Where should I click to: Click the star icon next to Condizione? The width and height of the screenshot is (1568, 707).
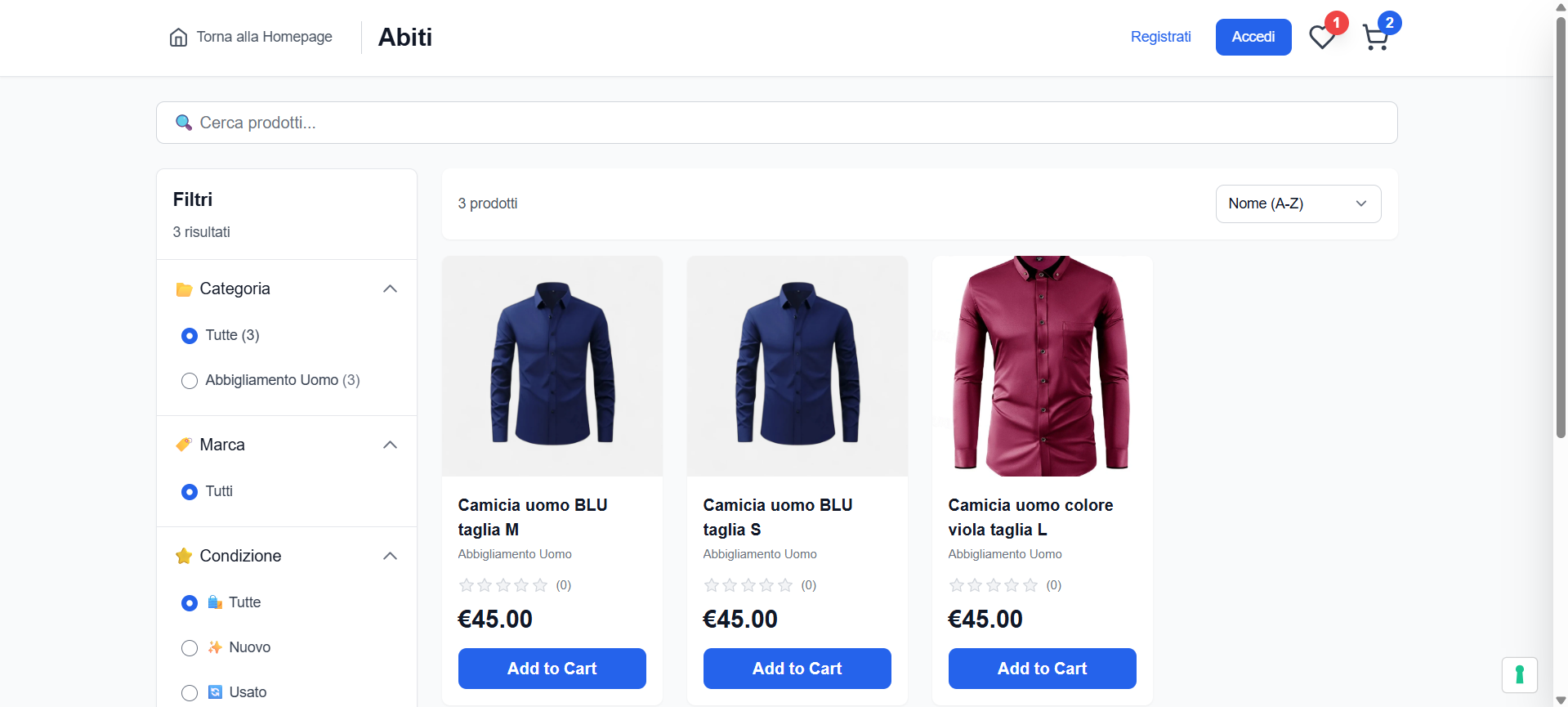[x=183, y=556]
